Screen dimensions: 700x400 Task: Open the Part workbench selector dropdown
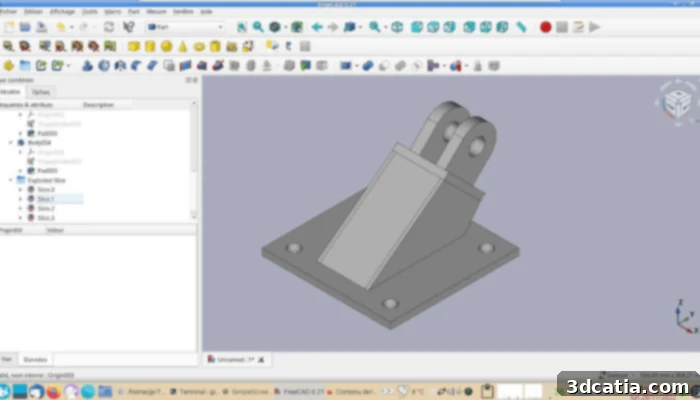click(x=185, y=27)
